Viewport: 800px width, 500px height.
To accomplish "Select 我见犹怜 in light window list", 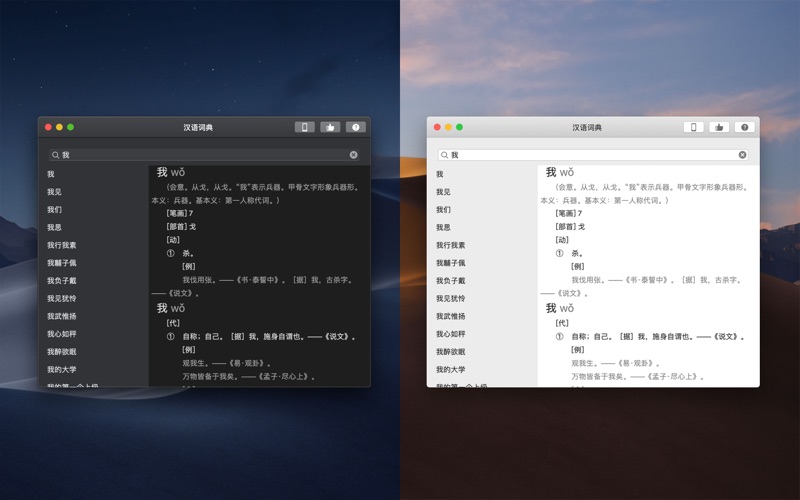I will click(451, 298).
